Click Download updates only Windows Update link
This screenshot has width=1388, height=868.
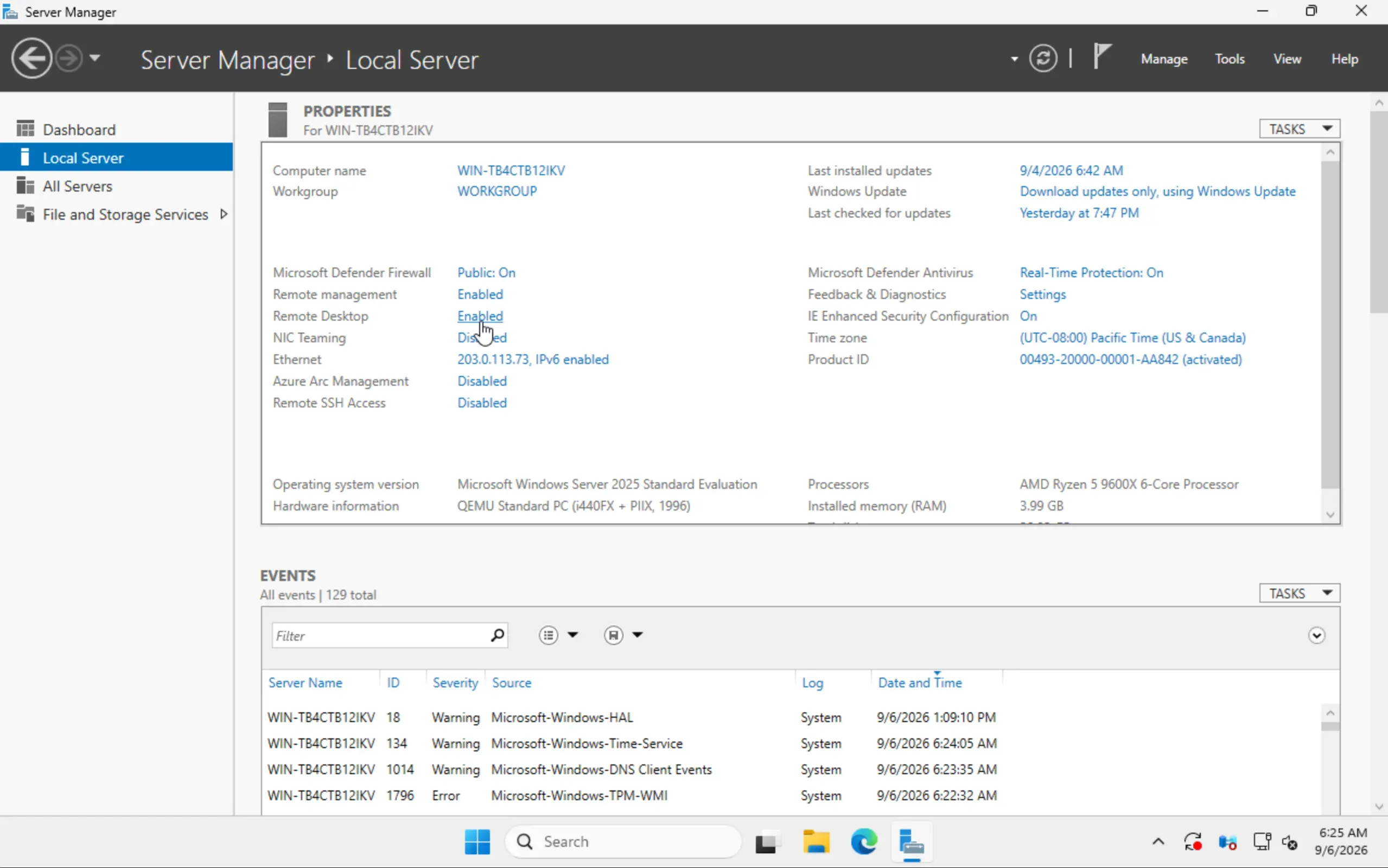click(x=1157, y=191)
